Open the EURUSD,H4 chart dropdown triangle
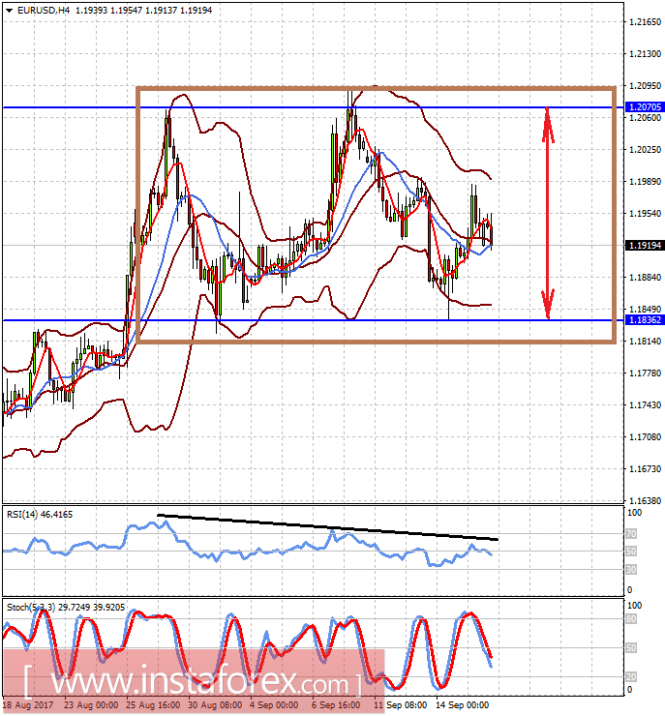Screen dimensions: 665x716 [9, 11]
